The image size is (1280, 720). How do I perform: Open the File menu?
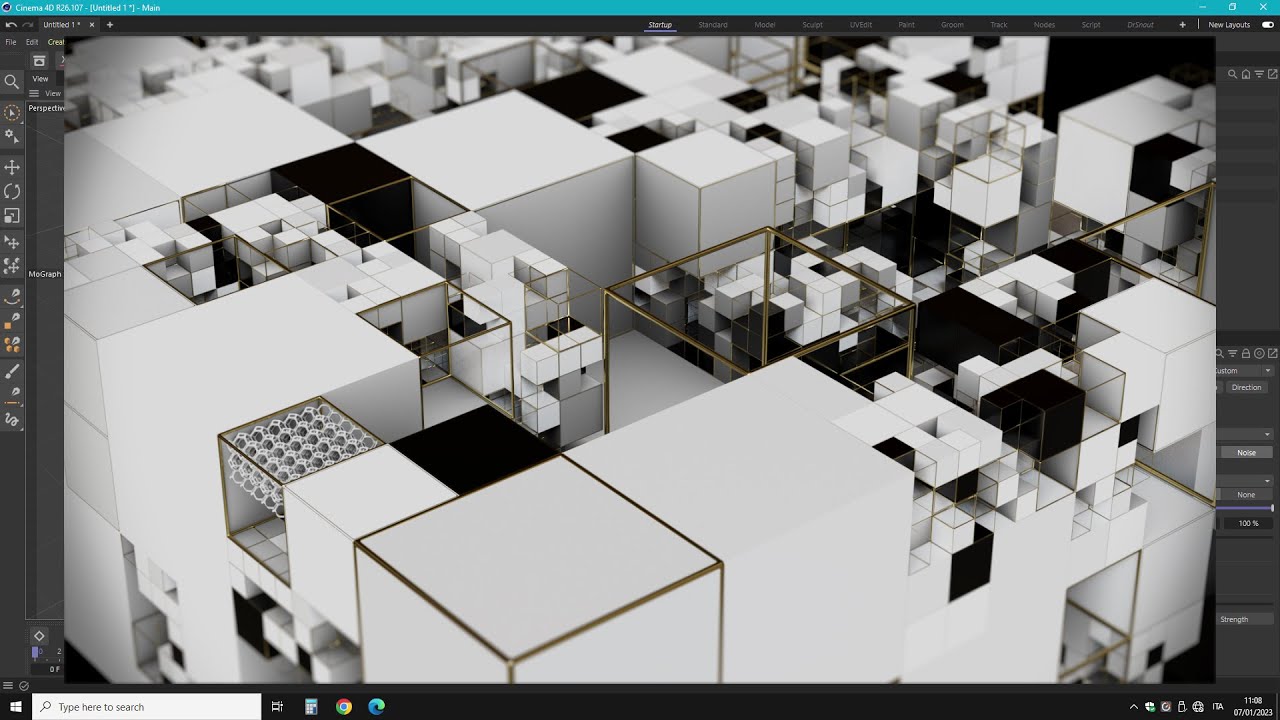point(11,42)
